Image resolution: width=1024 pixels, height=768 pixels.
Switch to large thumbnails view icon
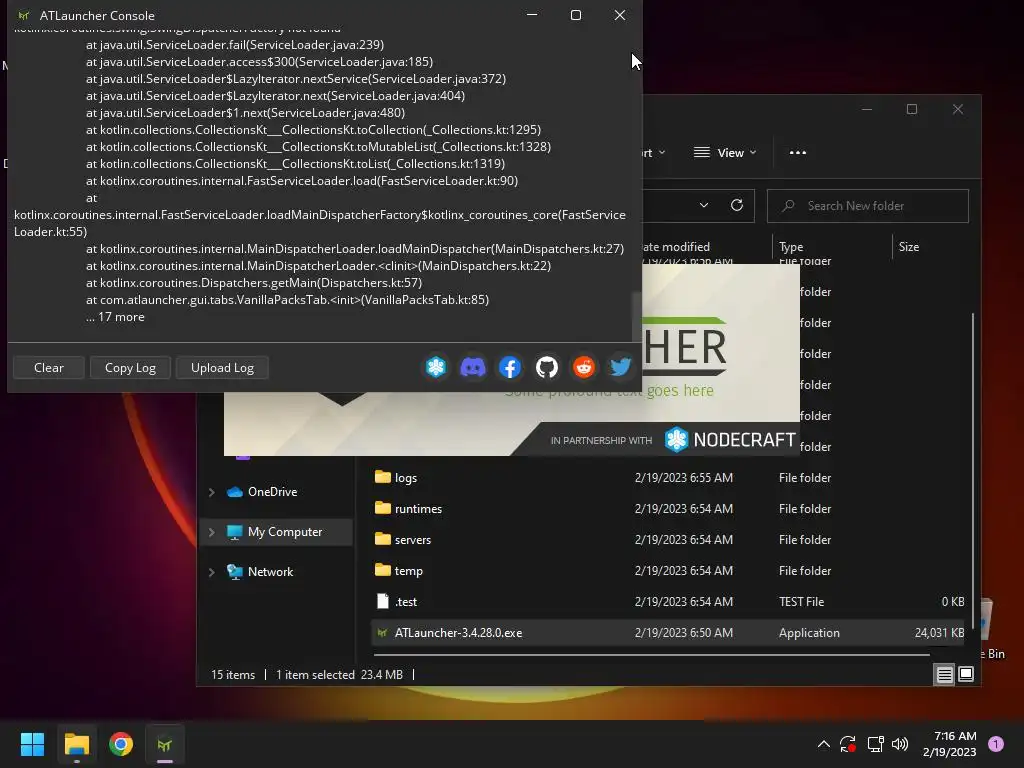point(966,675)
